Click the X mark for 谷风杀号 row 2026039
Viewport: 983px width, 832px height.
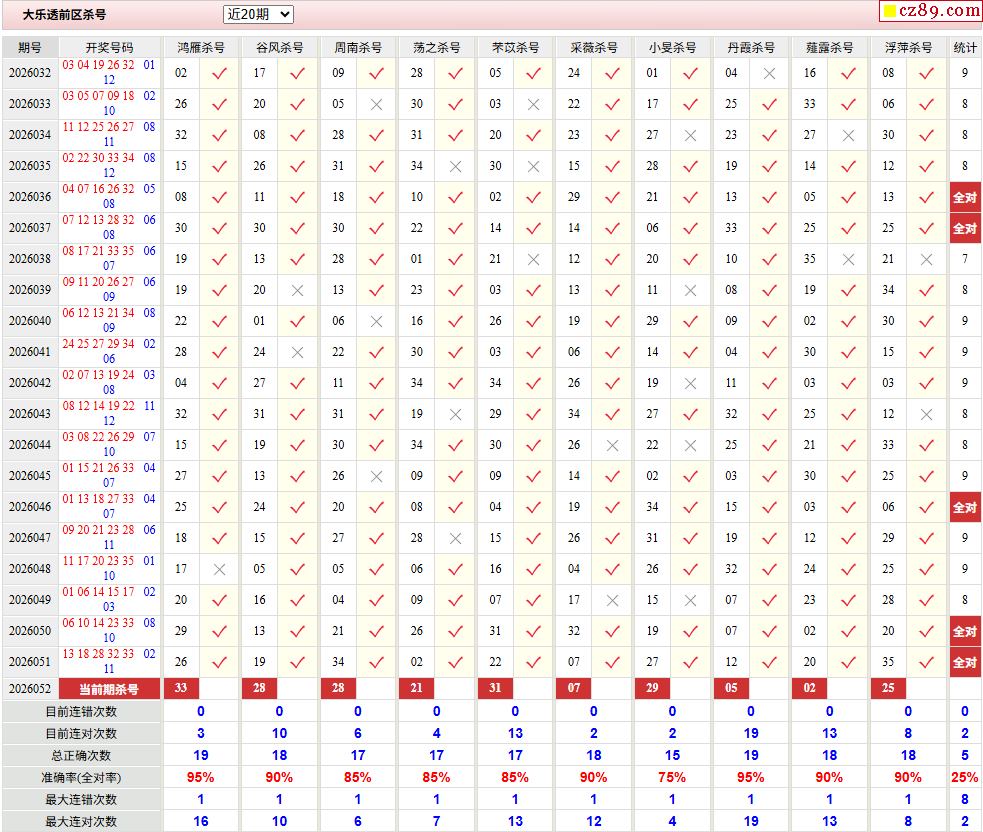(298, 290)
